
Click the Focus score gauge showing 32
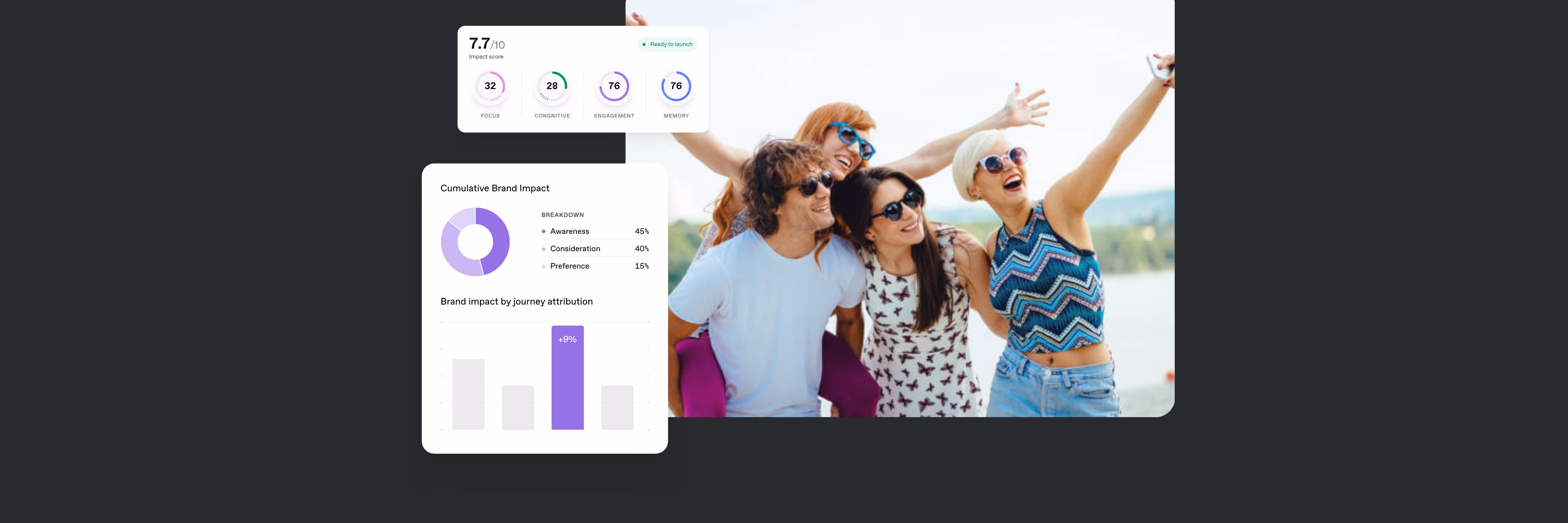coord(490,86)
